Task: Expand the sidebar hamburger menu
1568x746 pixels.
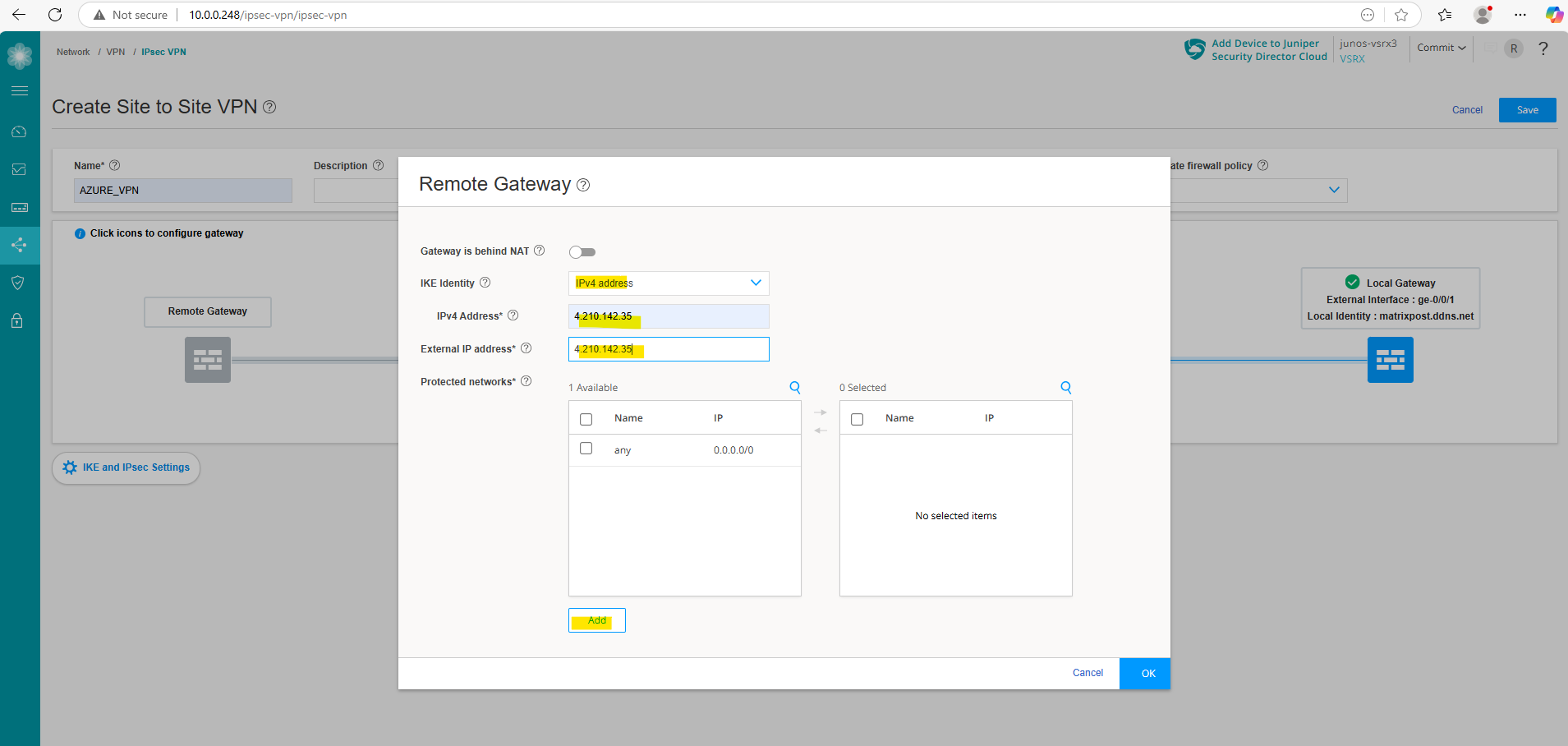Action: [x=20, y=90]
